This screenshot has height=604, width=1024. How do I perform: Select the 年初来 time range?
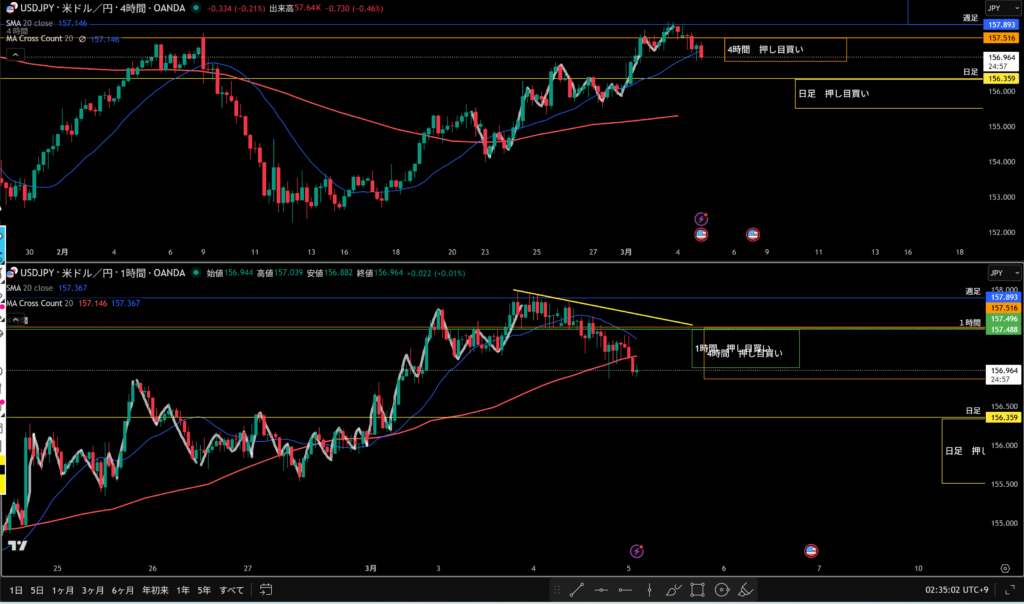153,590
